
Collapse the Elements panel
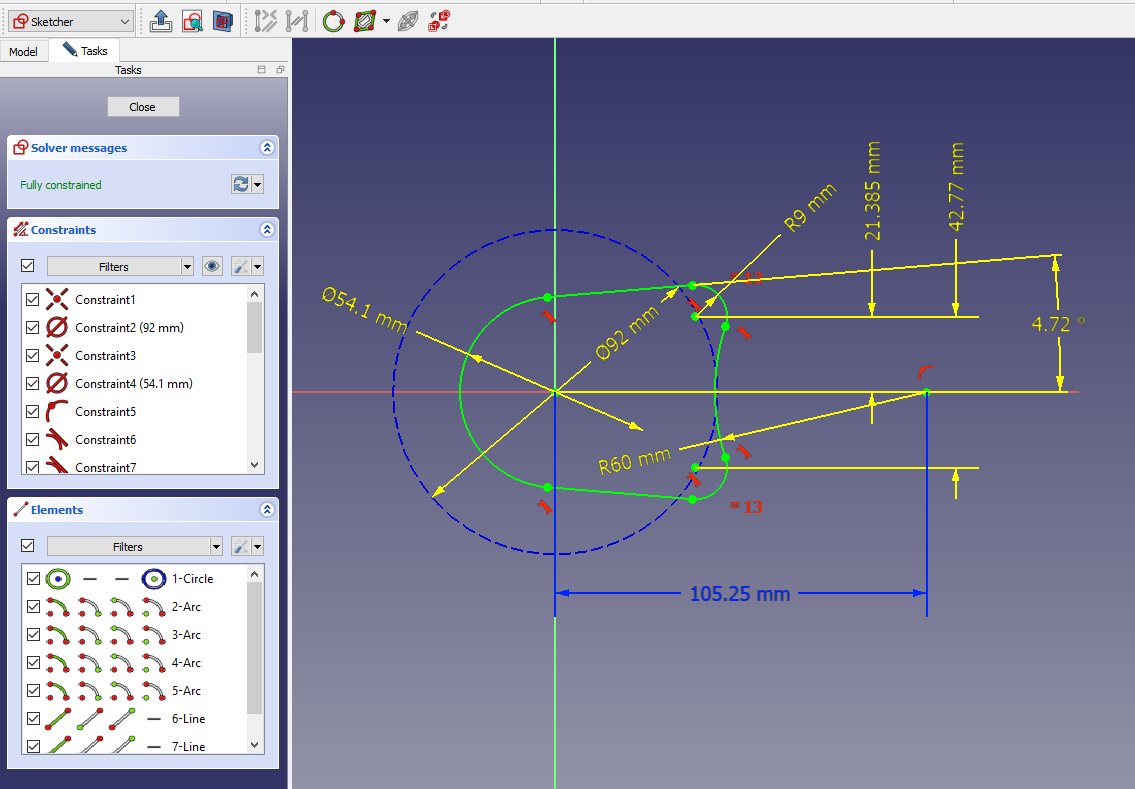267,510
